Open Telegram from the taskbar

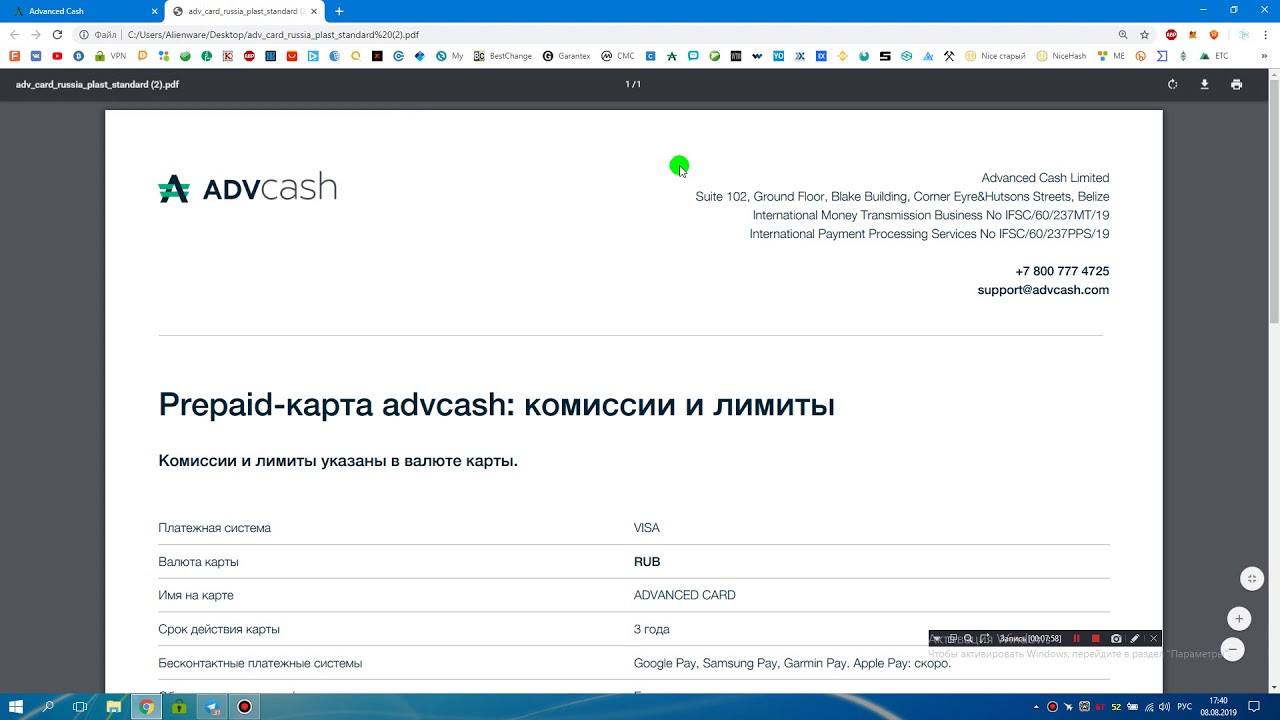point(212,707)
